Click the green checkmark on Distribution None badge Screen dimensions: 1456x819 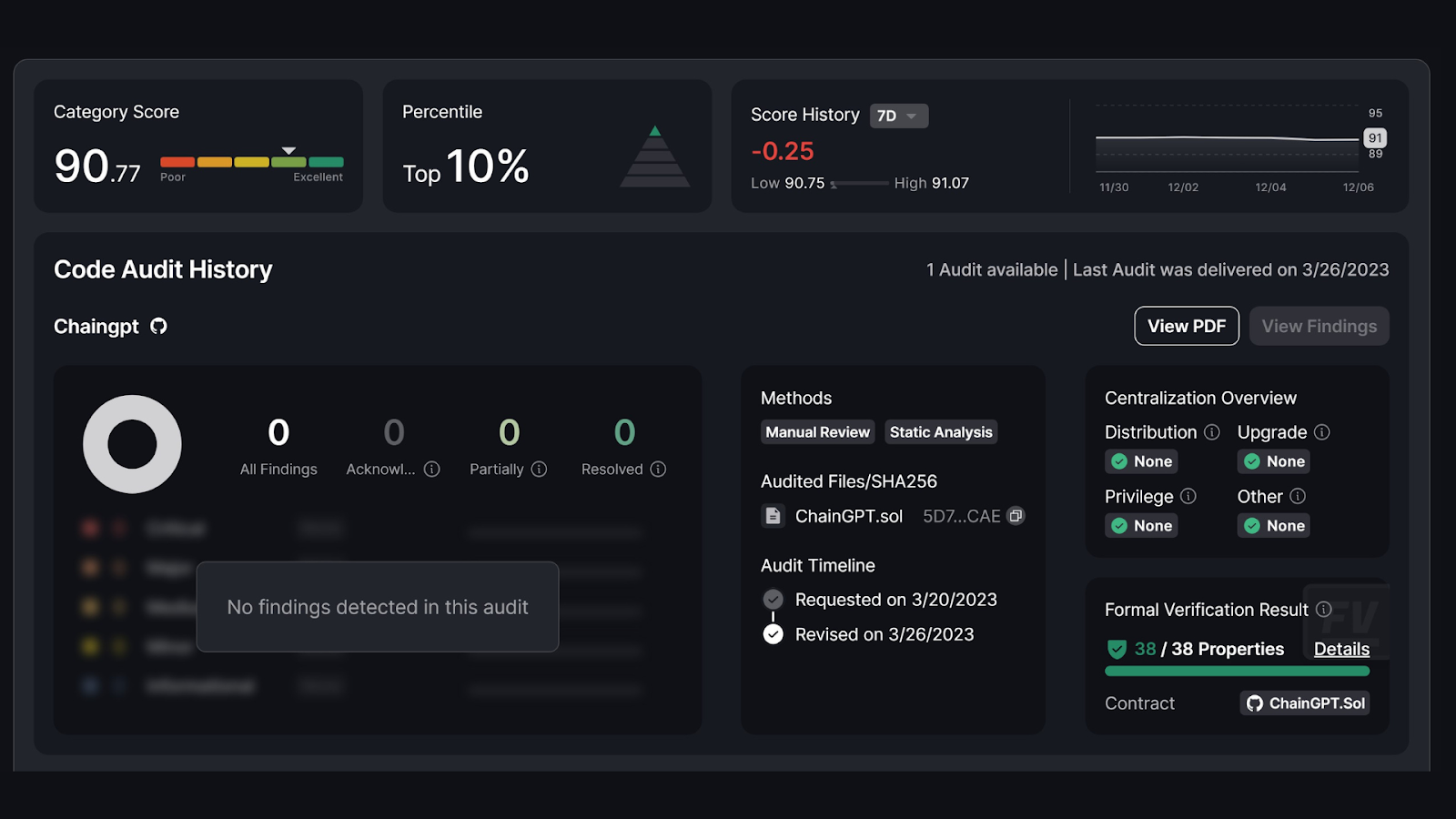1120,461
